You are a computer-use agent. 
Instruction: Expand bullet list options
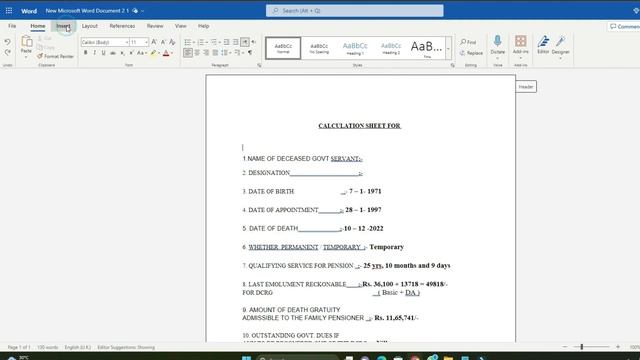[x=193, y=42]
